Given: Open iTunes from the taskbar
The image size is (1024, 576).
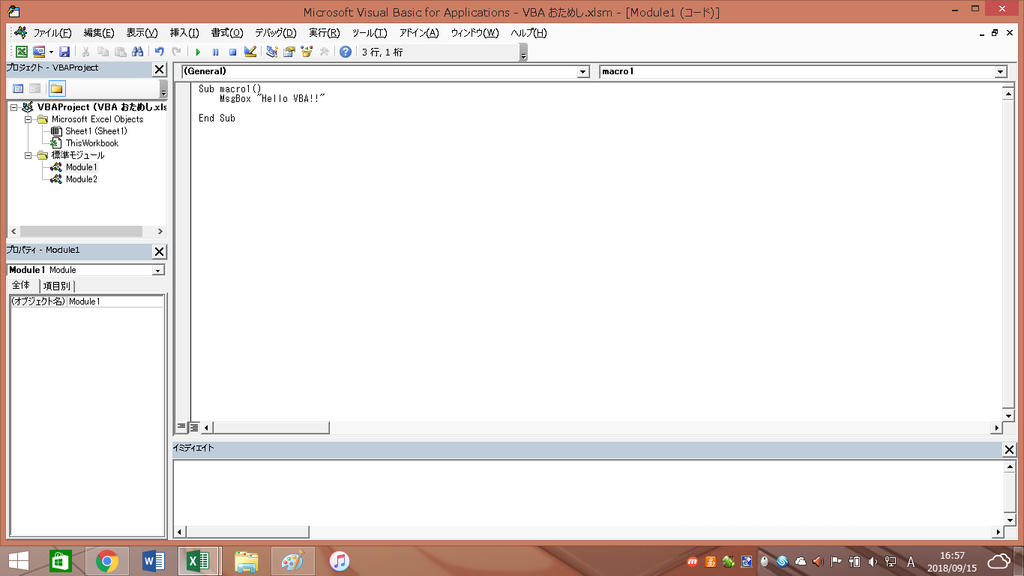Looking at the screenshot, I should 339,561.
